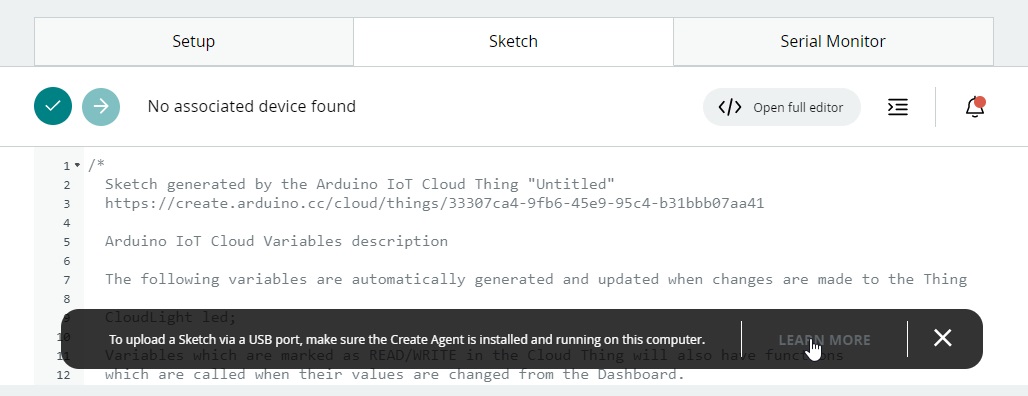Open notifications via the bell icon

point(975,107)
